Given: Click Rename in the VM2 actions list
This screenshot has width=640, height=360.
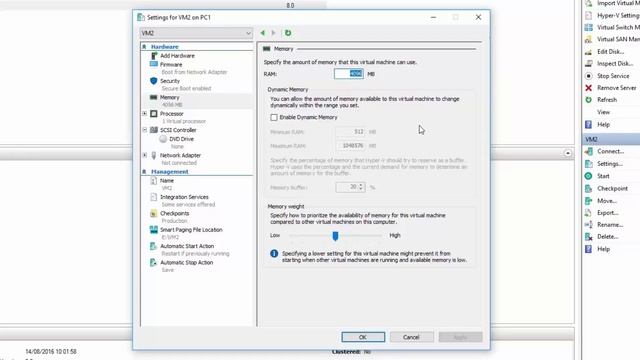Looking at the screenshot, I should [610, 225].
